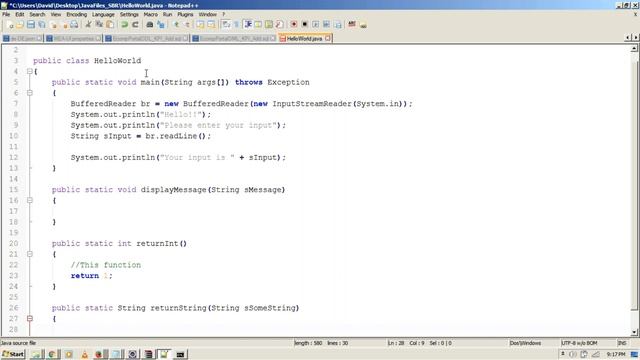Open the File menu
Screen dimensions: 640x360
pyautogui.click(x=6, y=14)
